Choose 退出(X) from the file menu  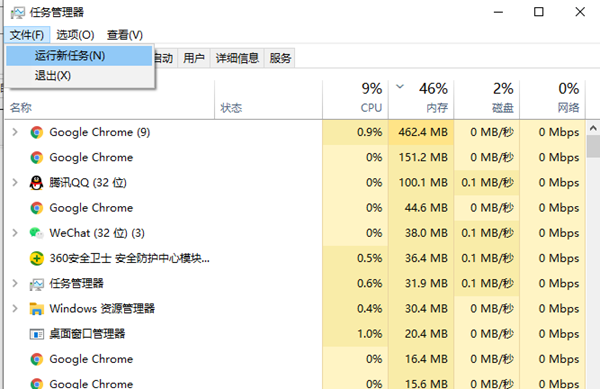point(79,76)
